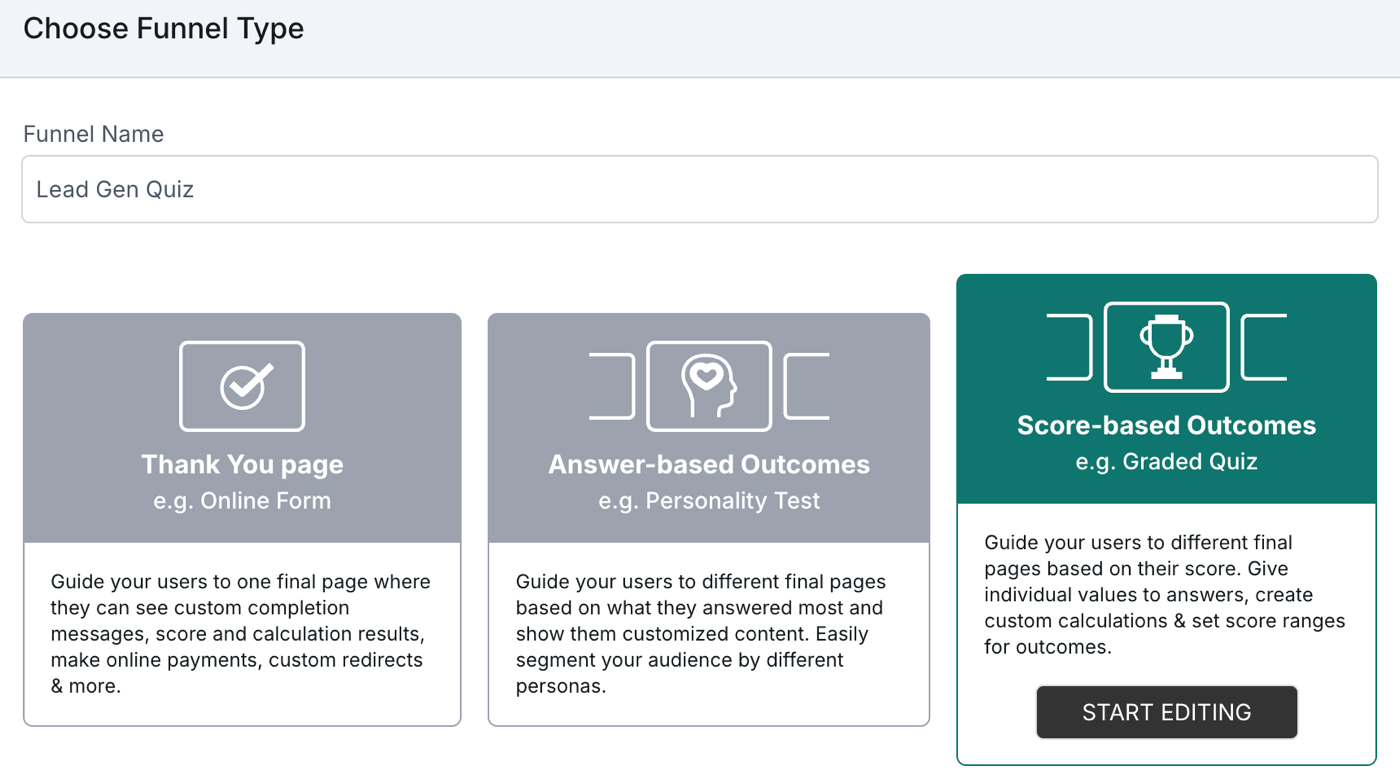The width and height of the screenshot is (1400, 784).
Task: Click the trophy icon on Score-based card
Action: [x=1166, y=347]
